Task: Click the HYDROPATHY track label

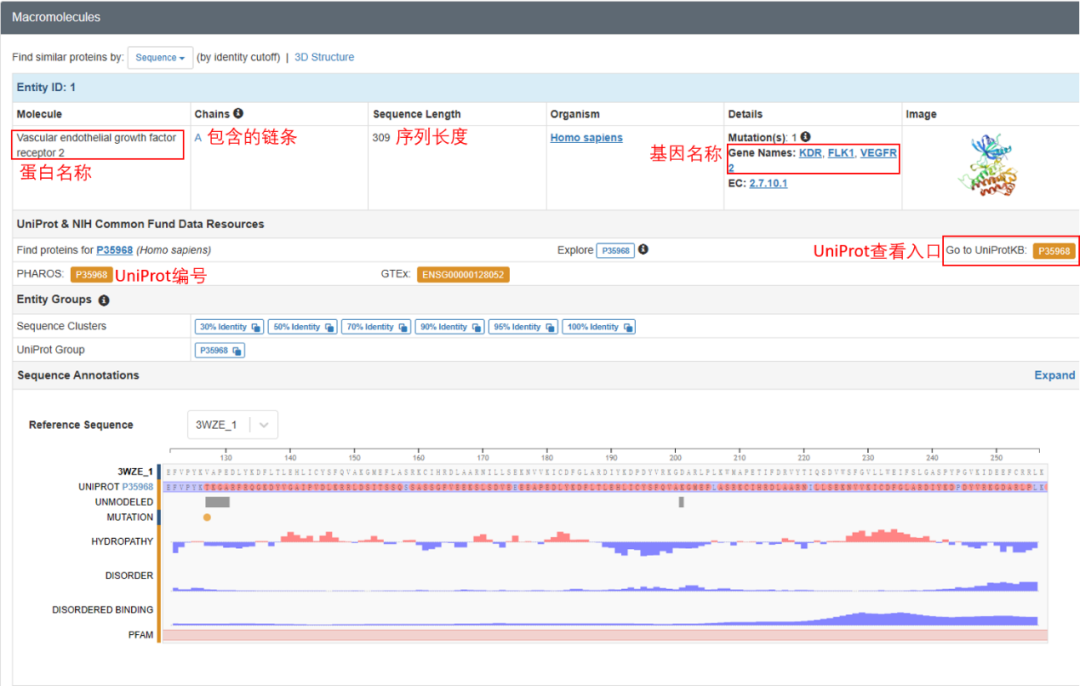Action: click(x=123, y=542)
